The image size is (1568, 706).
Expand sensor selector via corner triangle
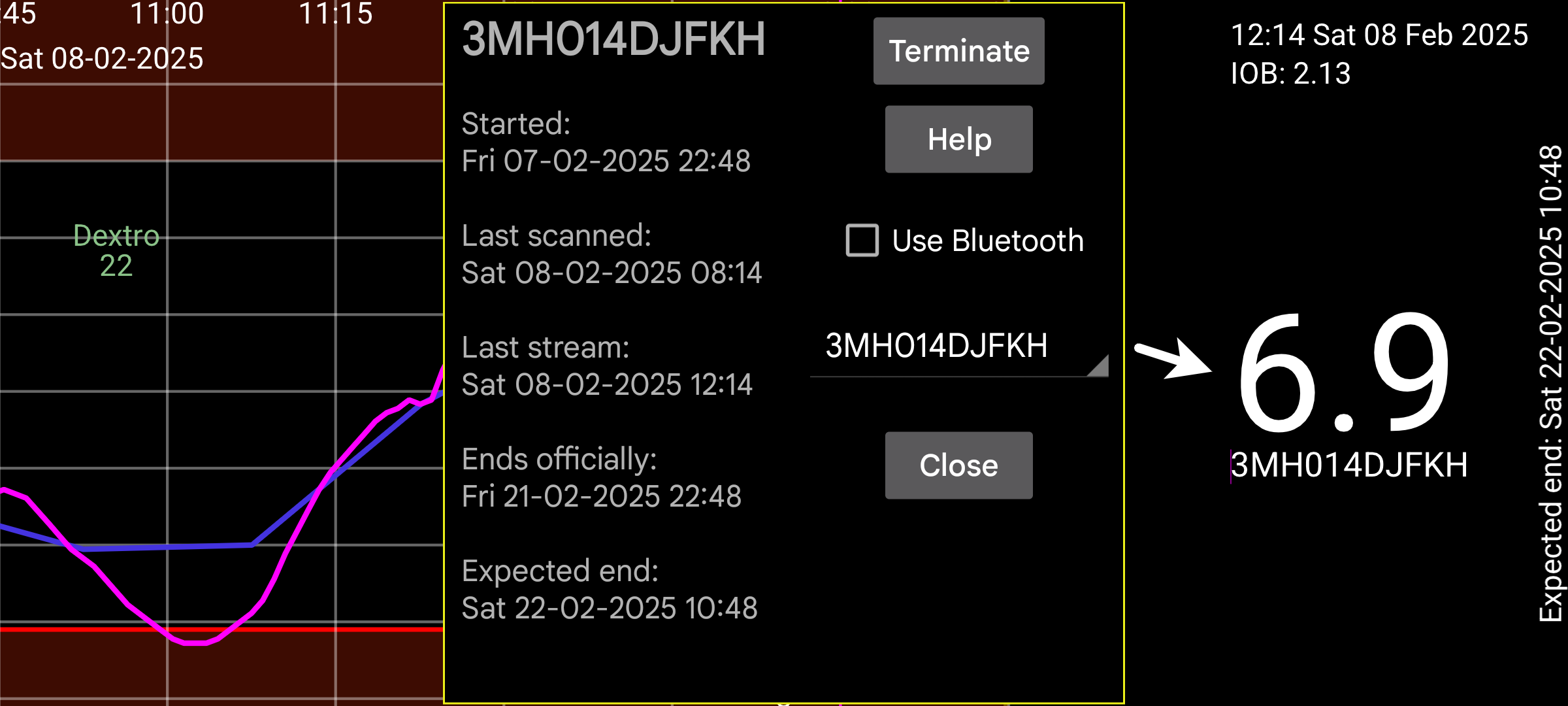coord(1098,365)
